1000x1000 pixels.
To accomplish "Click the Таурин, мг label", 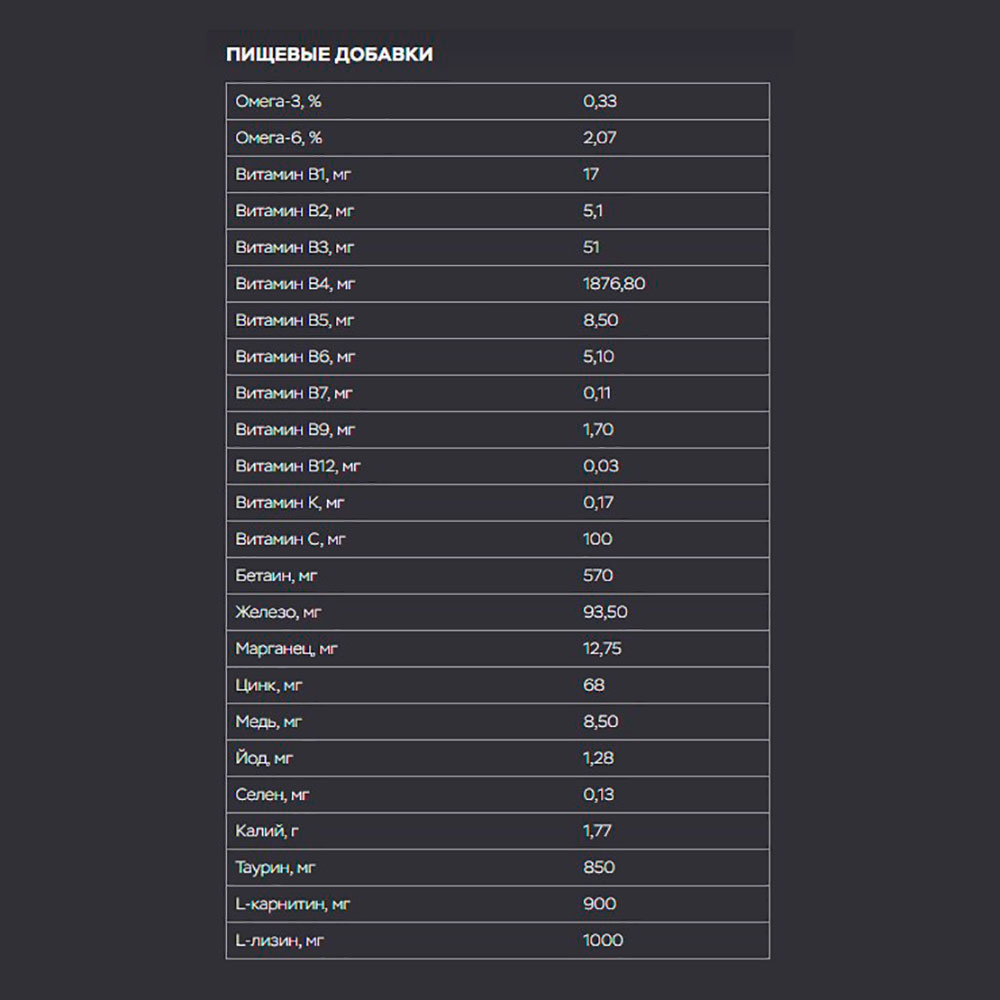I will pos(275,867).
